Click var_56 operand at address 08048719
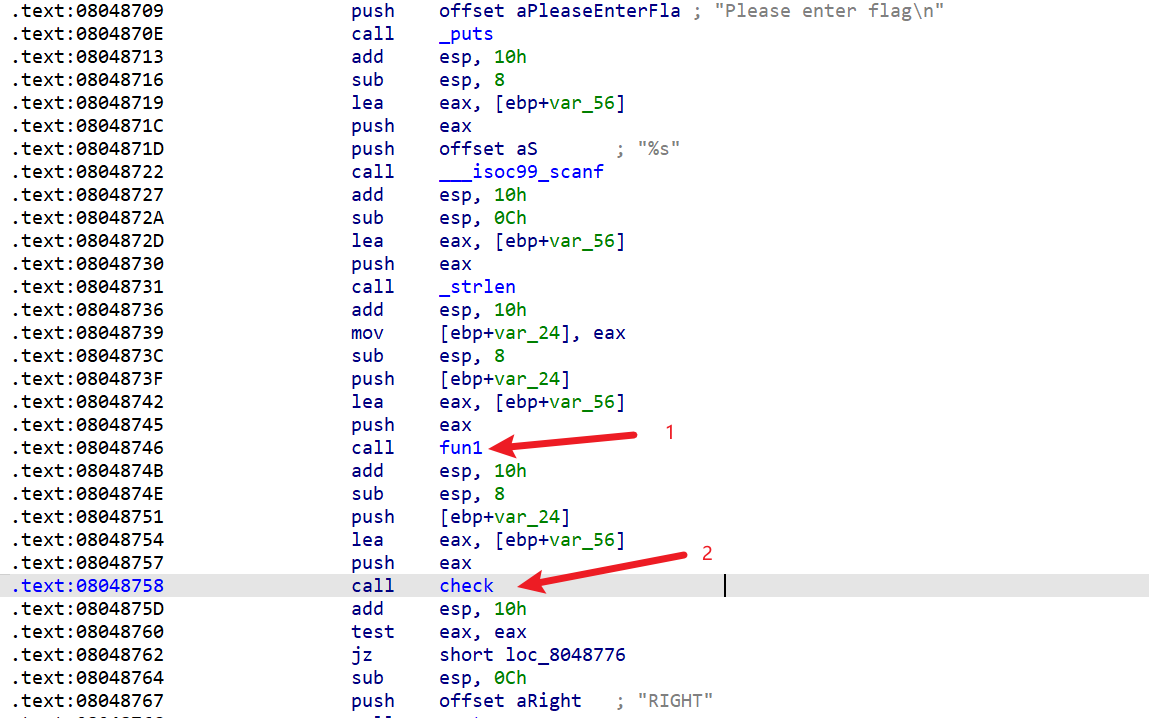The image size is (1149, 718). (582, 103)
